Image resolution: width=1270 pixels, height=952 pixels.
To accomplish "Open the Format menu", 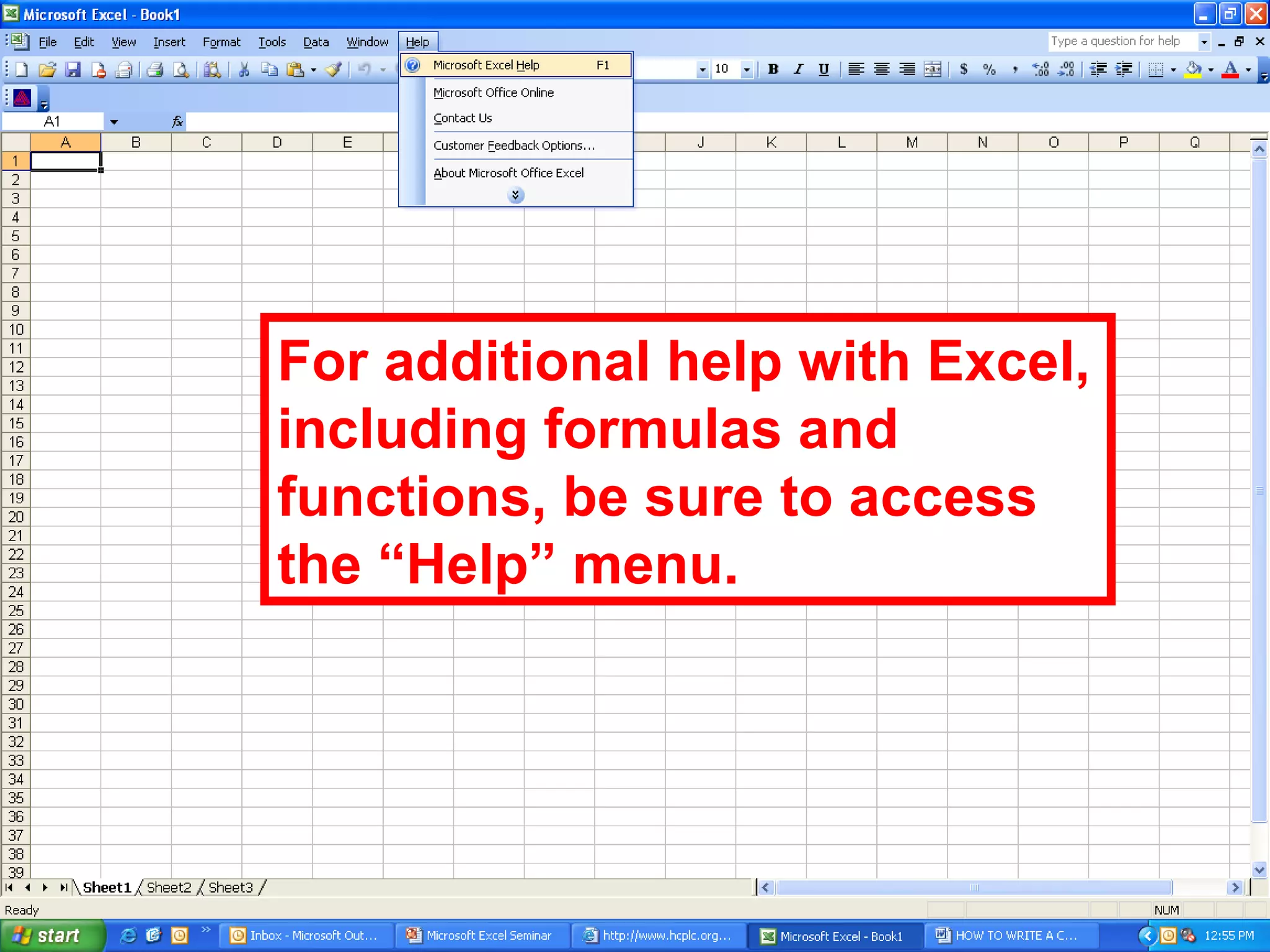I will pos(221,42).
